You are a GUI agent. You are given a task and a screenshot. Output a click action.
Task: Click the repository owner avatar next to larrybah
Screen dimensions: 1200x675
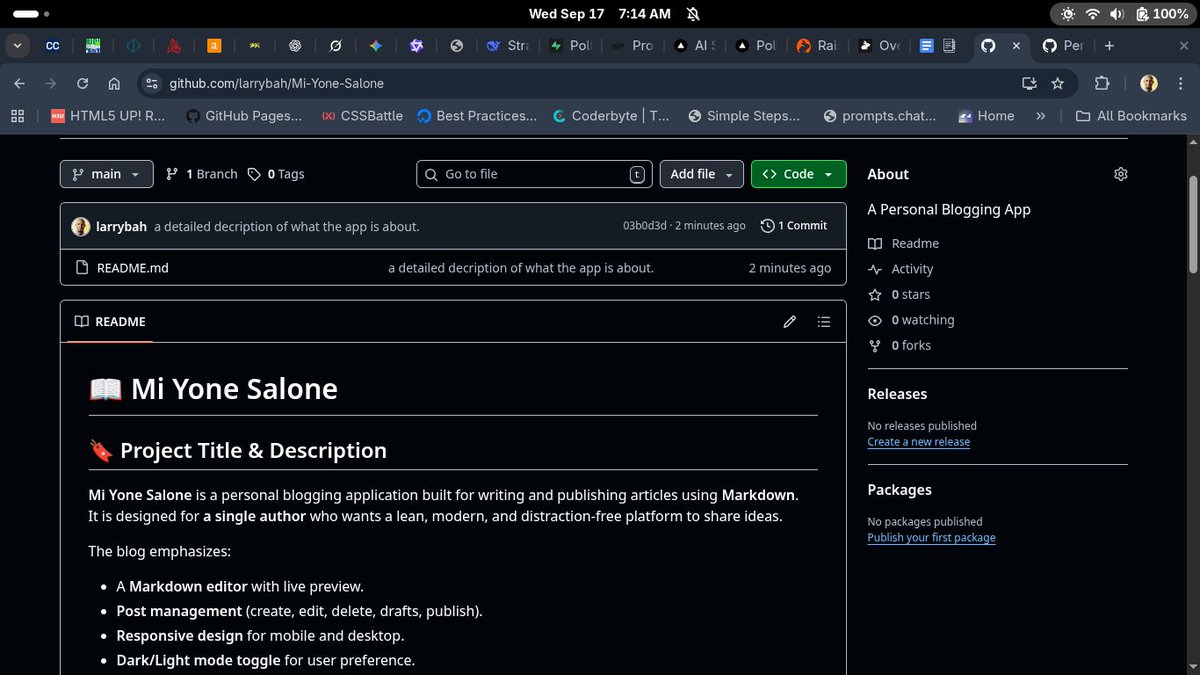80,226
